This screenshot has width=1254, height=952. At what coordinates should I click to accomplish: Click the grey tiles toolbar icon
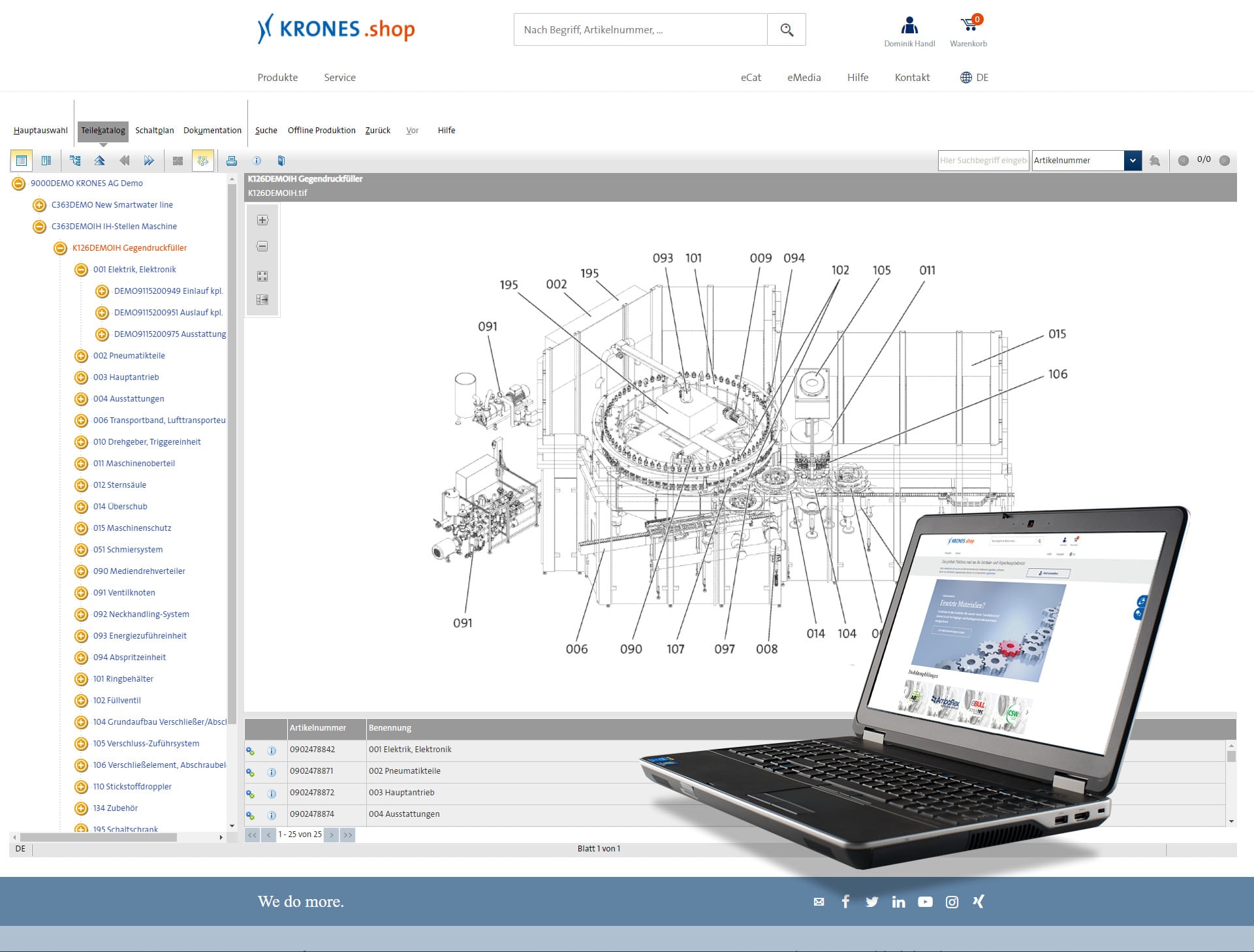pyautogui.click(x=178, y=161)
